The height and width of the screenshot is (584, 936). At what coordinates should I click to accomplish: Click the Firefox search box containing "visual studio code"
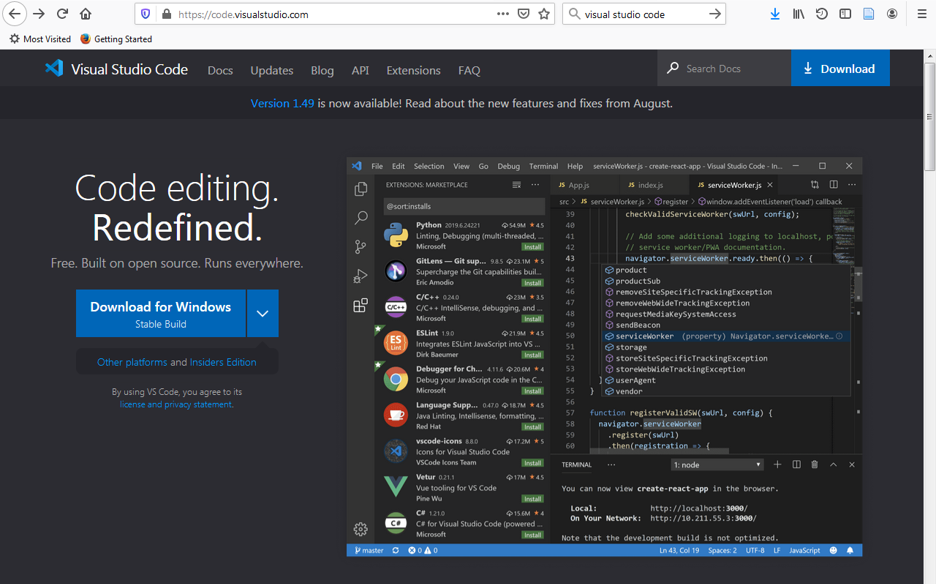(x=642, y=14)
